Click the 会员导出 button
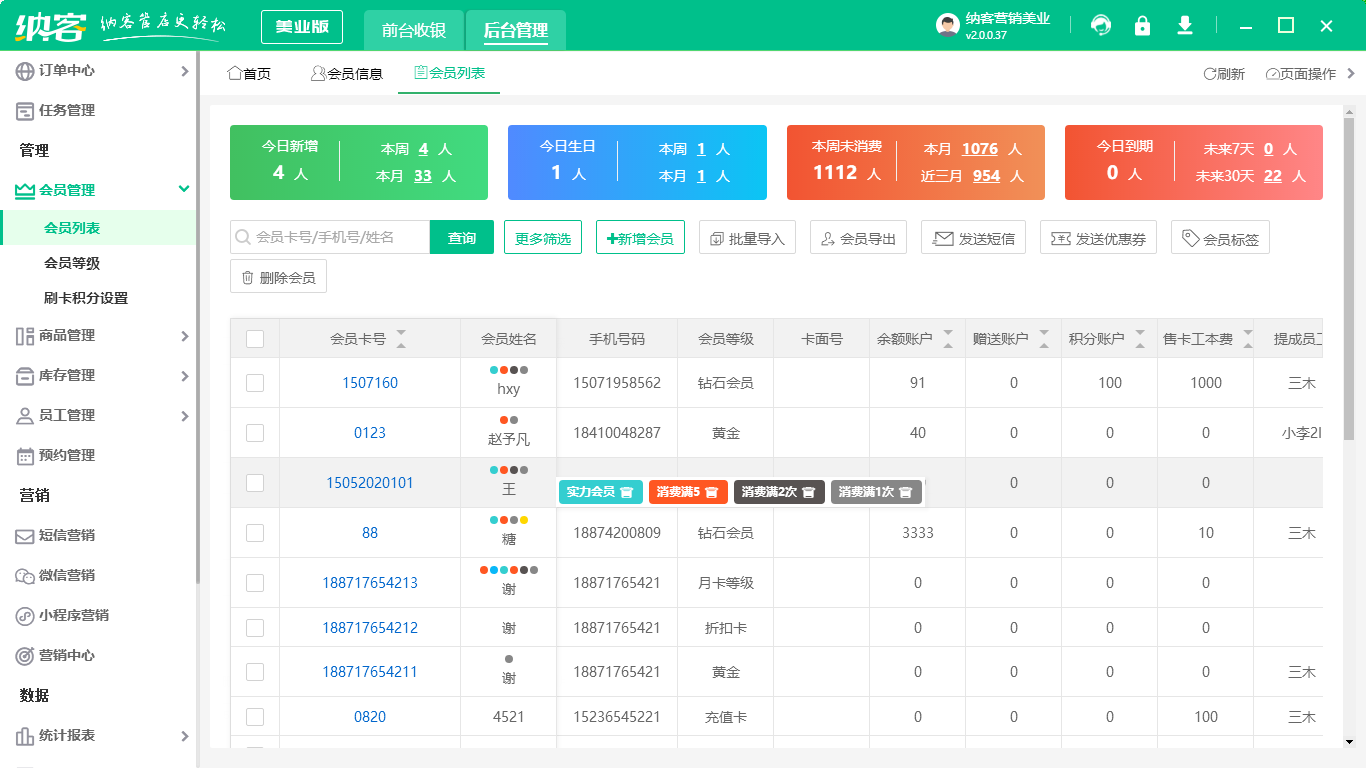Viewport: 1366px width, 768px height. coord(858,238)
